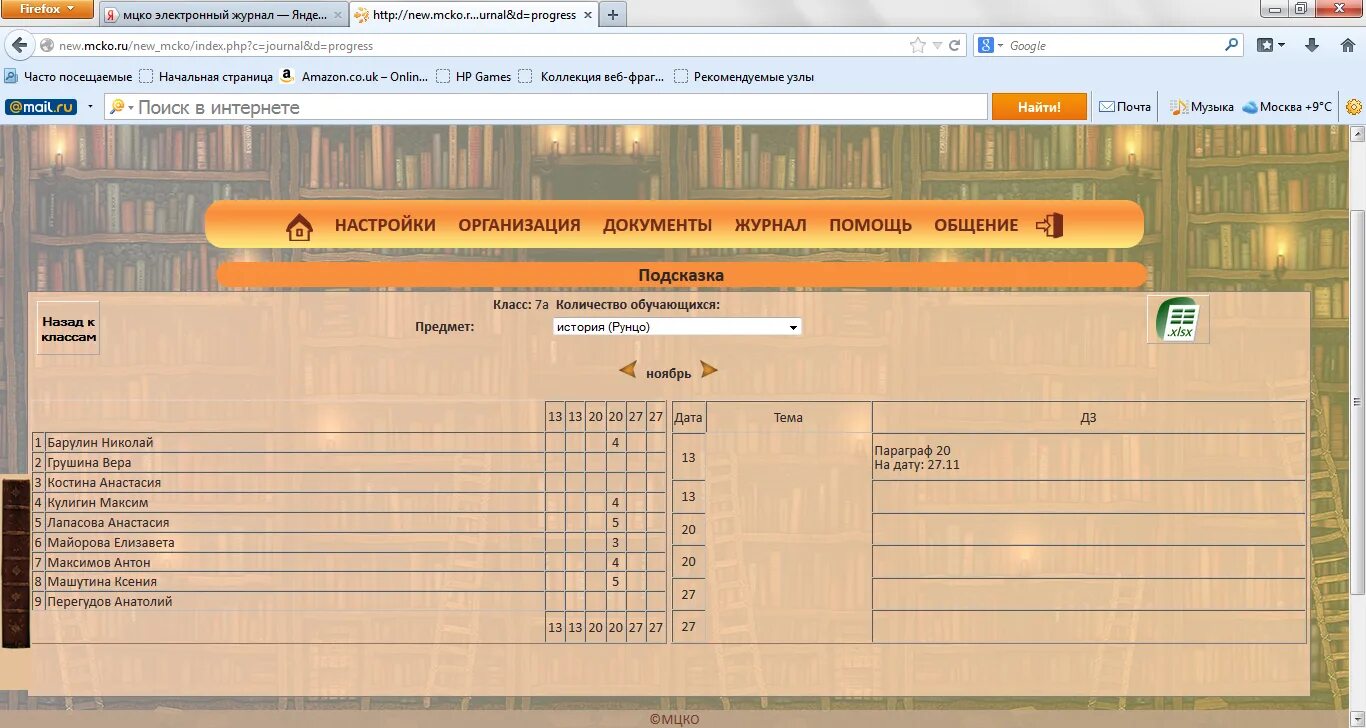The width and height of the screenshot is (1366, 728).
Task: Open bookmarks menu icon
Action: 1271,45
